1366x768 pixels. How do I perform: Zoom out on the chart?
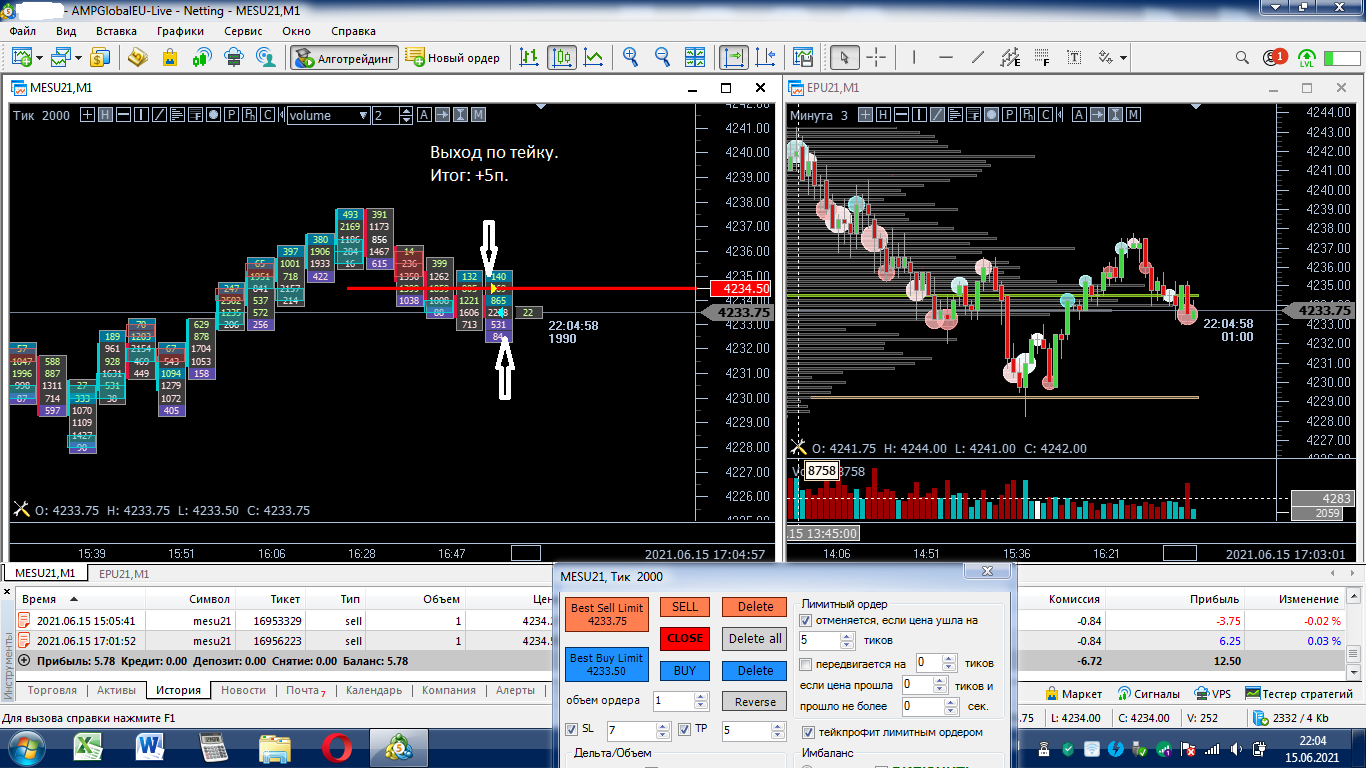[x=662, y=57]
